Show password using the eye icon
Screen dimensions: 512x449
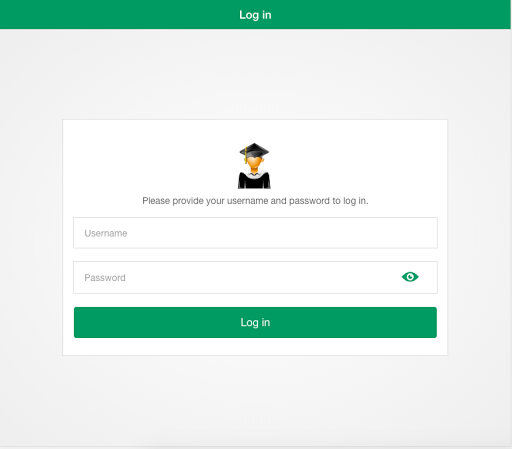click(410, 277)
